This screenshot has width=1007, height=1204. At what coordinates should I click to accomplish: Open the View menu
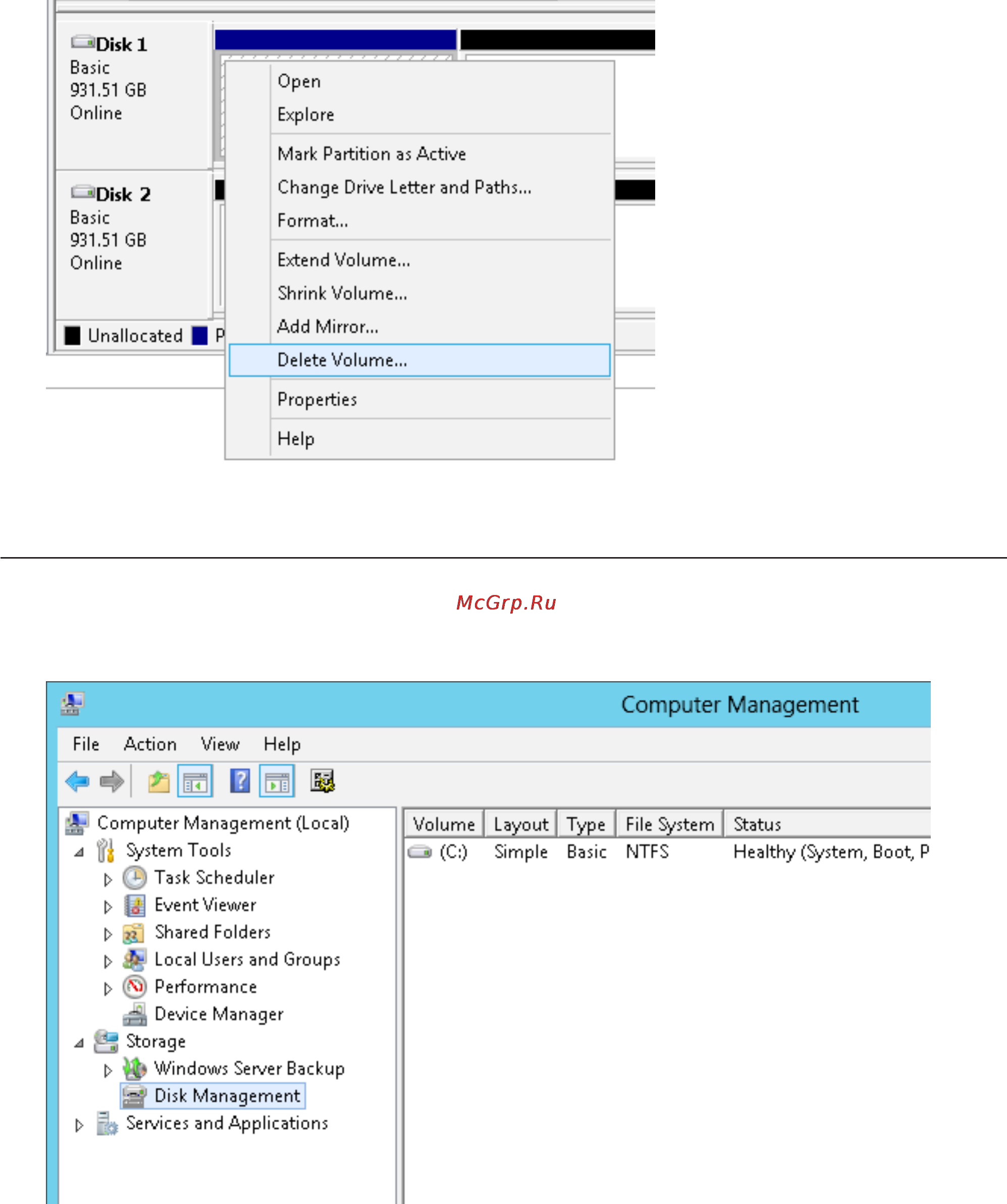(220, 744)
